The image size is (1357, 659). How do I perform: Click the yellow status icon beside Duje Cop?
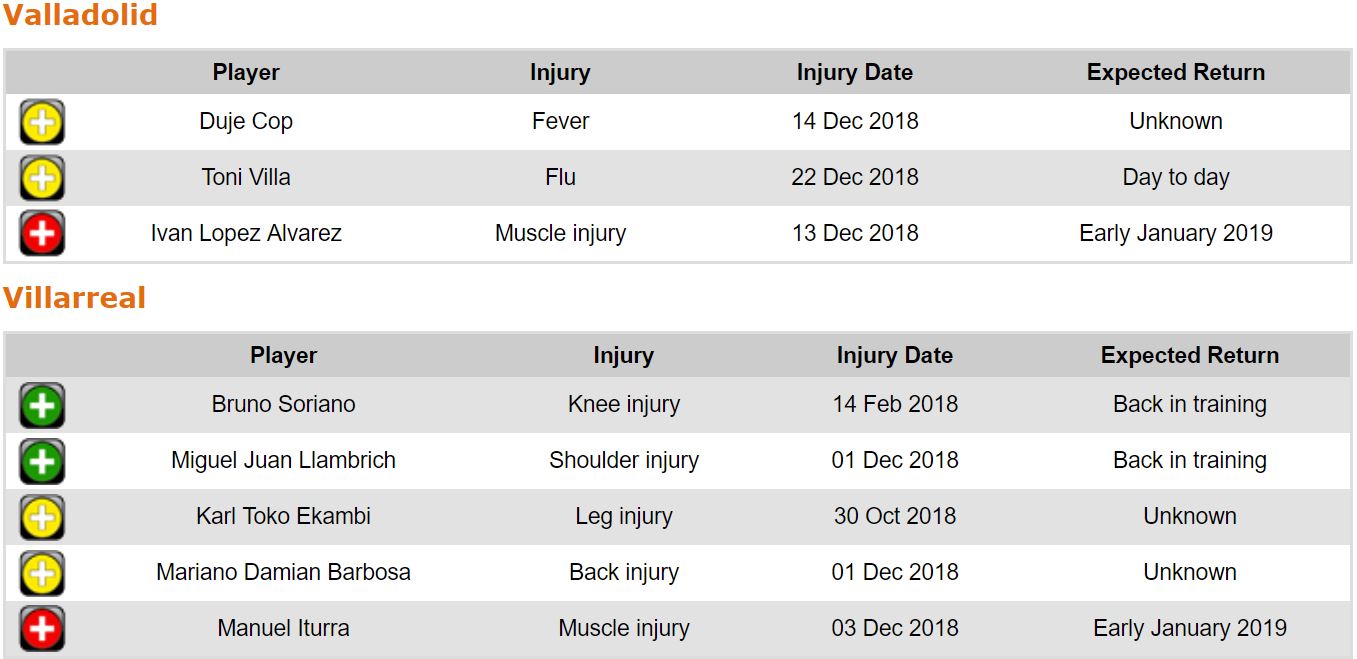coord(42,123)
